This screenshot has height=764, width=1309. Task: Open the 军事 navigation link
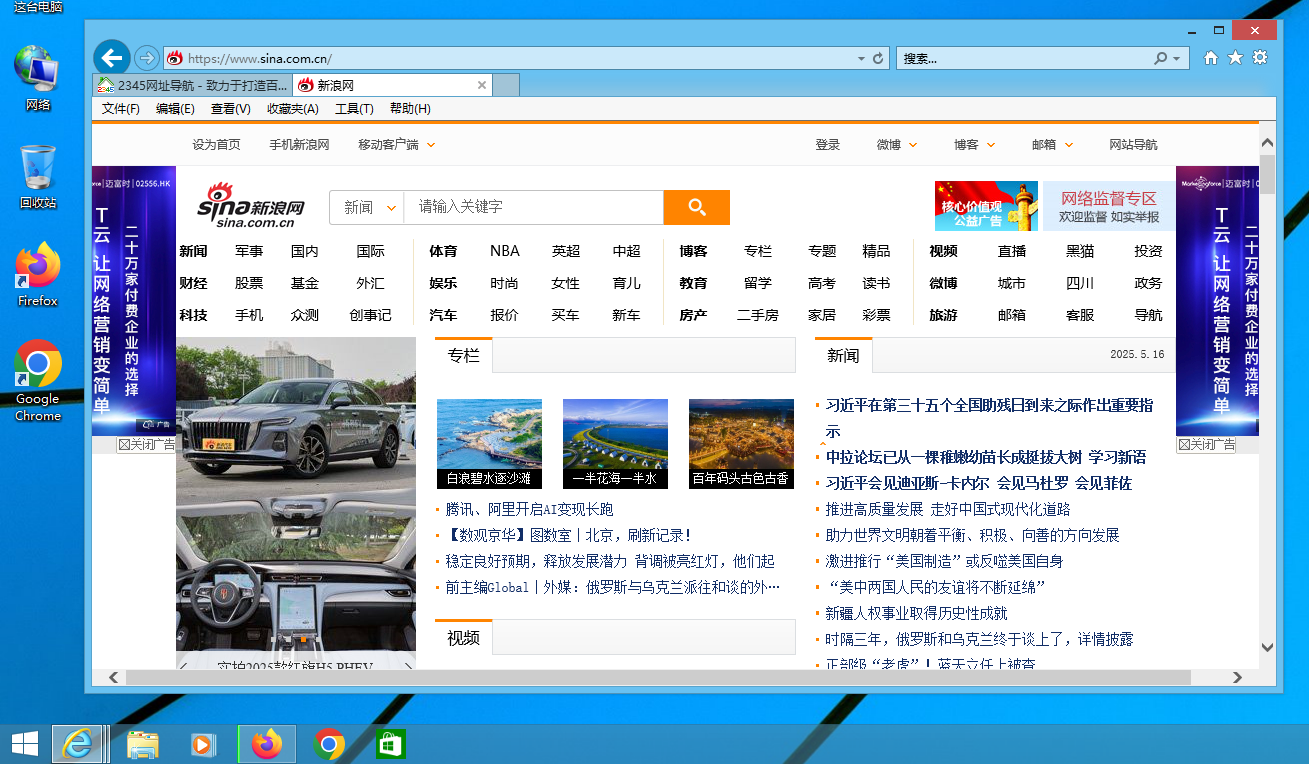pos(249,251)
